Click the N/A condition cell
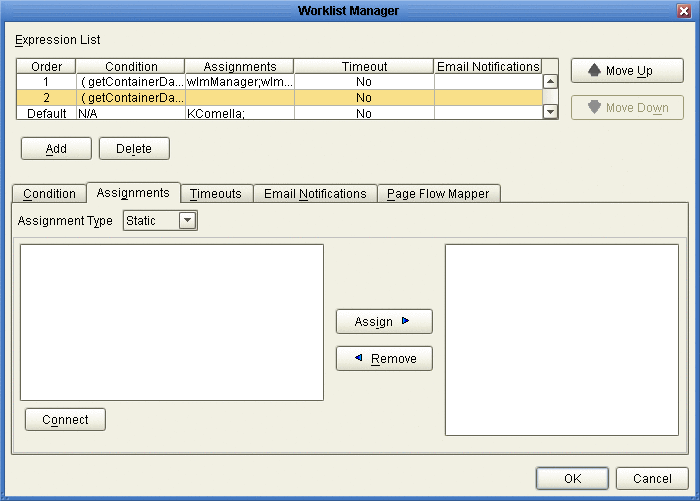The width and height of the screenshot is (700, 501). click(131, 113)
